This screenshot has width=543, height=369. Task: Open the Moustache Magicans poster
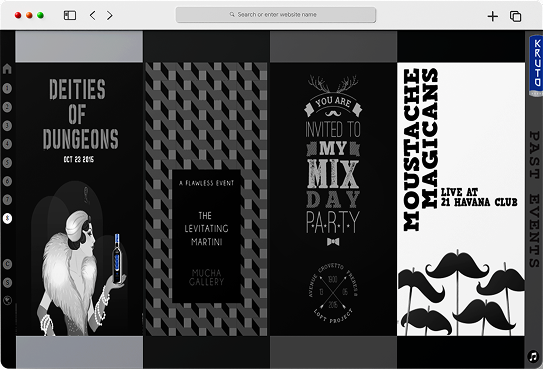(x=461, y=199)
